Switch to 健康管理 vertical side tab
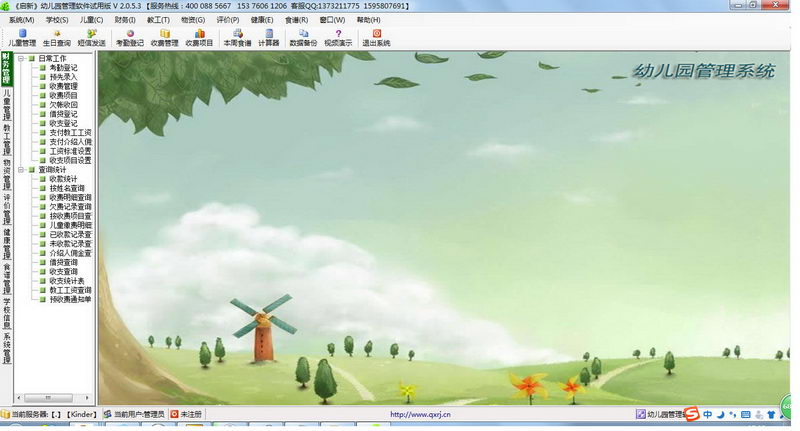This screenshot has height=431, width=800. pyautogui.click(x=7, y=244)
